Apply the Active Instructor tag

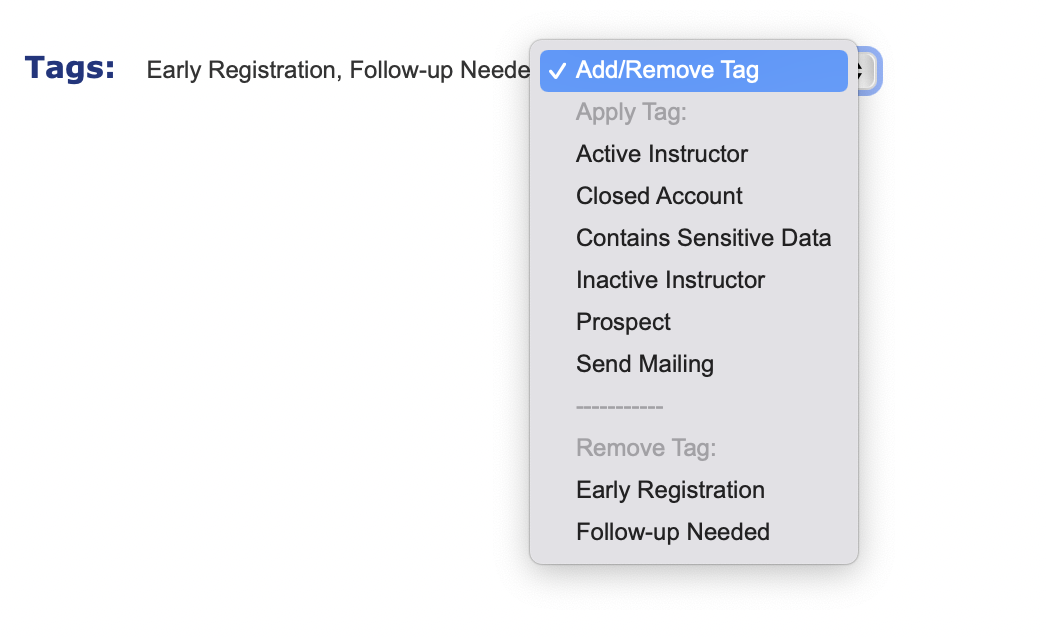(x=662, y=154)
